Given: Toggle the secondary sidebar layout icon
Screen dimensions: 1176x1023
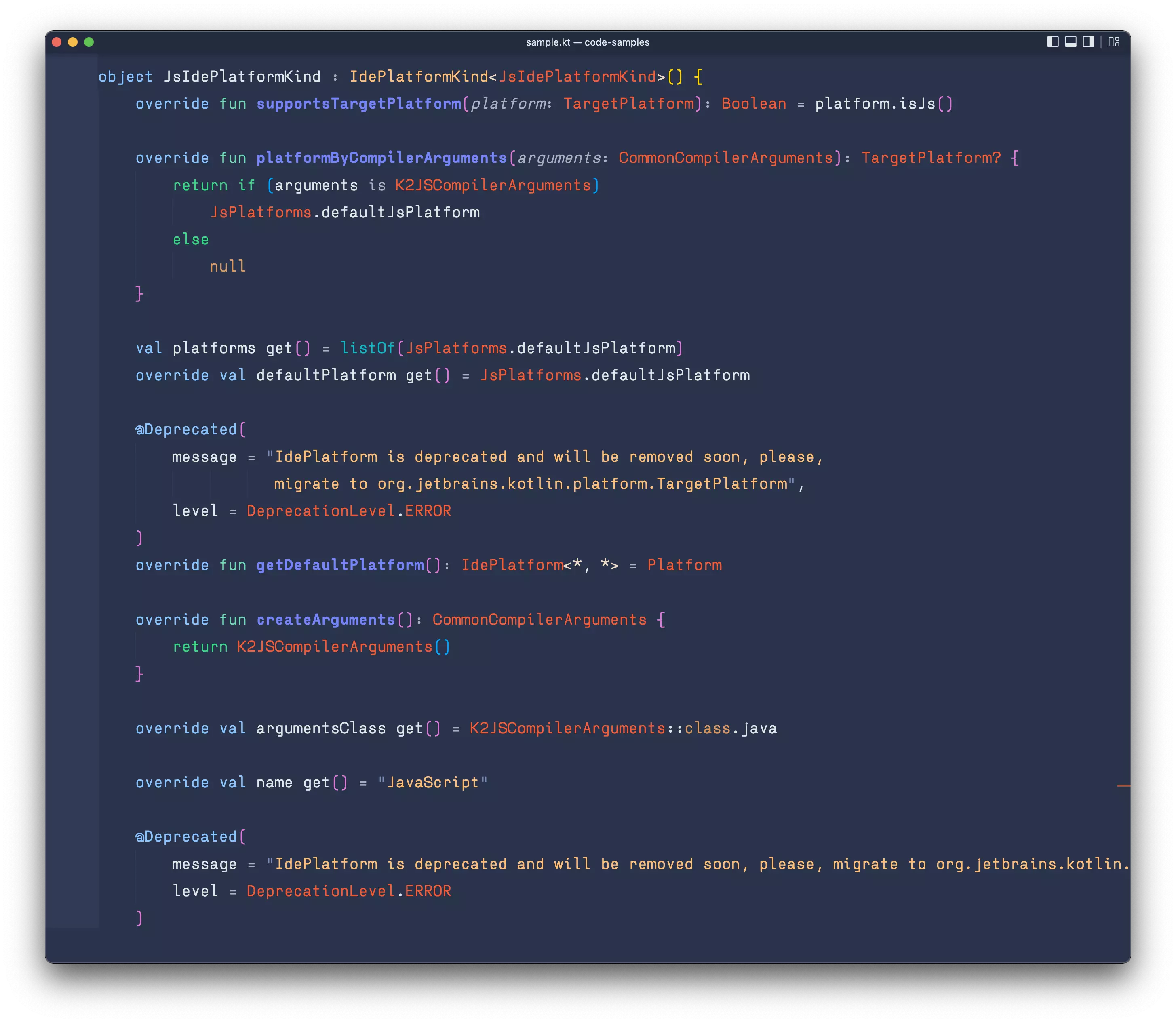Looking at the screenshot, I should (x=1088, y=42).
